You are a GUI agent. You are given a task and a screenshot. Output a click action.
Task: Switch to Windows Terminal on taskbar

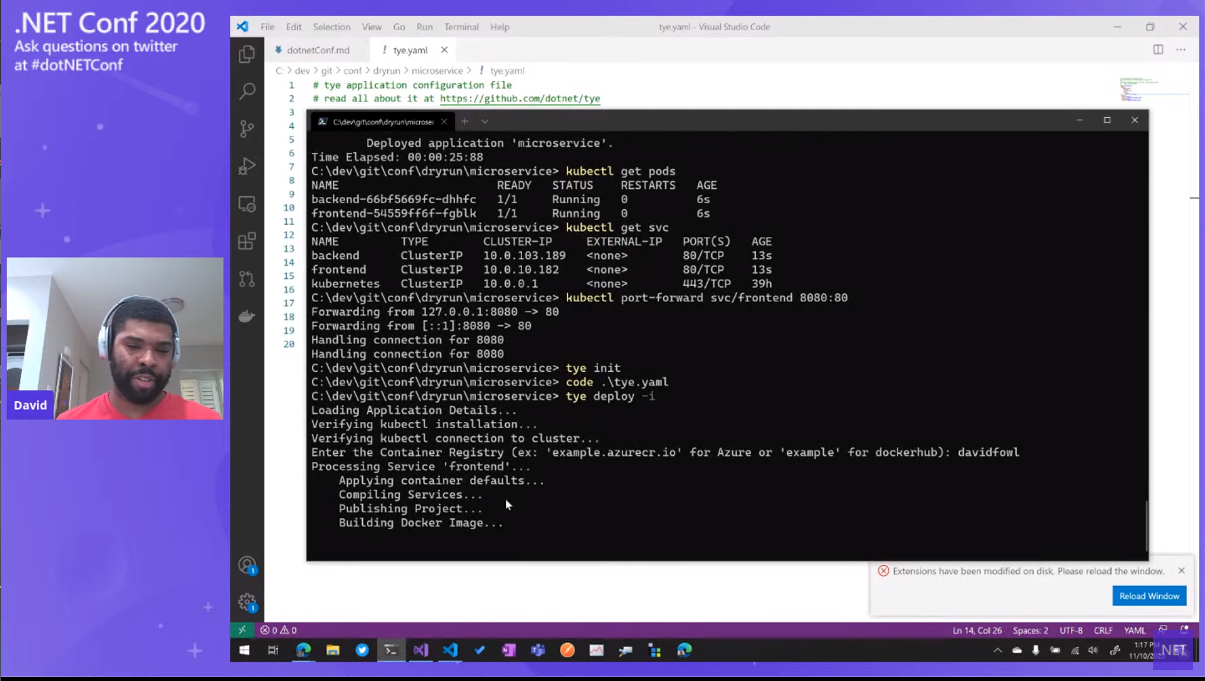point(391,650)
